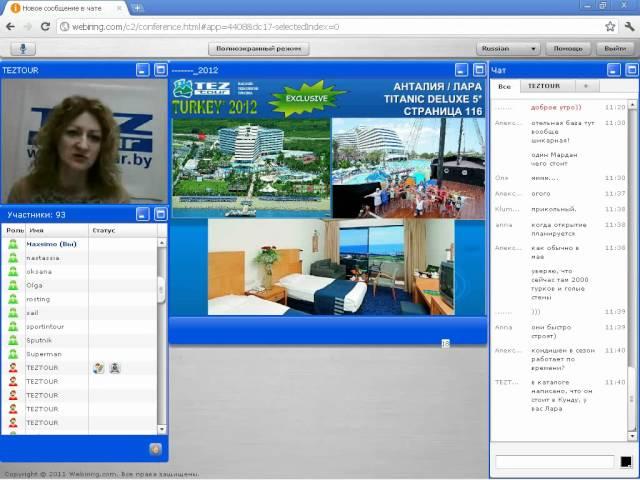Screen dimensions: 640x480
Task: Click the participants list scroll-up arrow
Action: pyautogui.click(x=162, y=242)
